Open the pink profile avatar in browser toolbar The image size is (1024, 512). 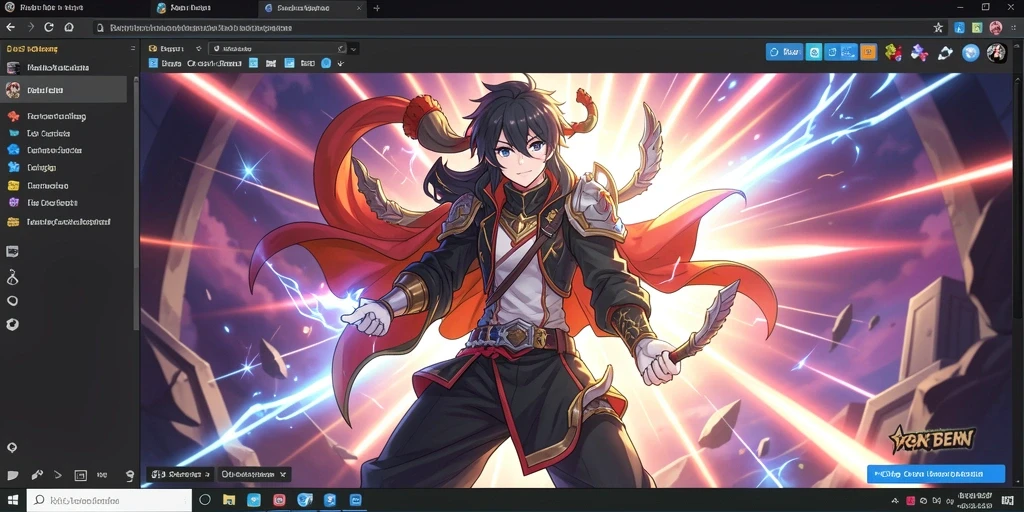995,27
